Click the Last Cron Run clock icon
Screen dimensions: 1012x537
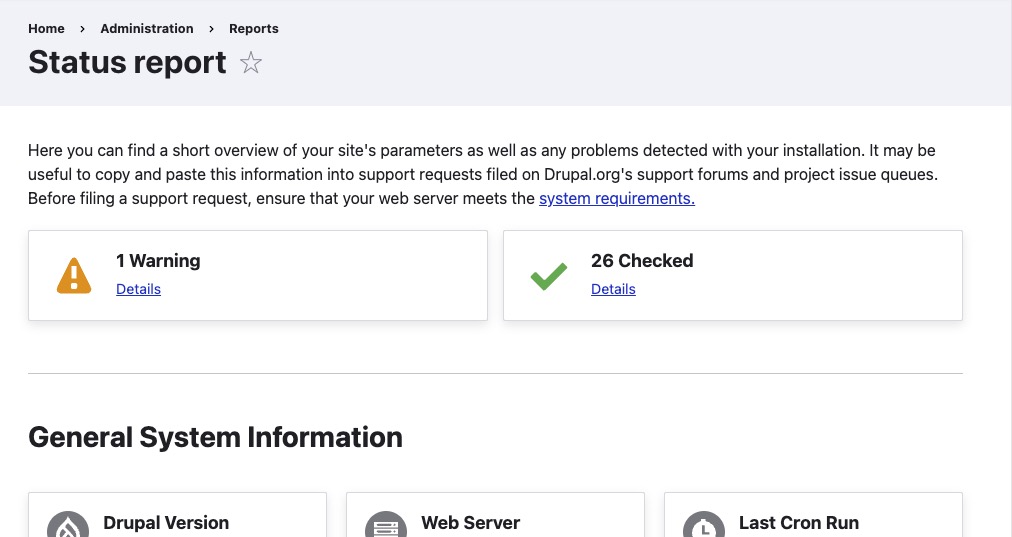(704, 524)
